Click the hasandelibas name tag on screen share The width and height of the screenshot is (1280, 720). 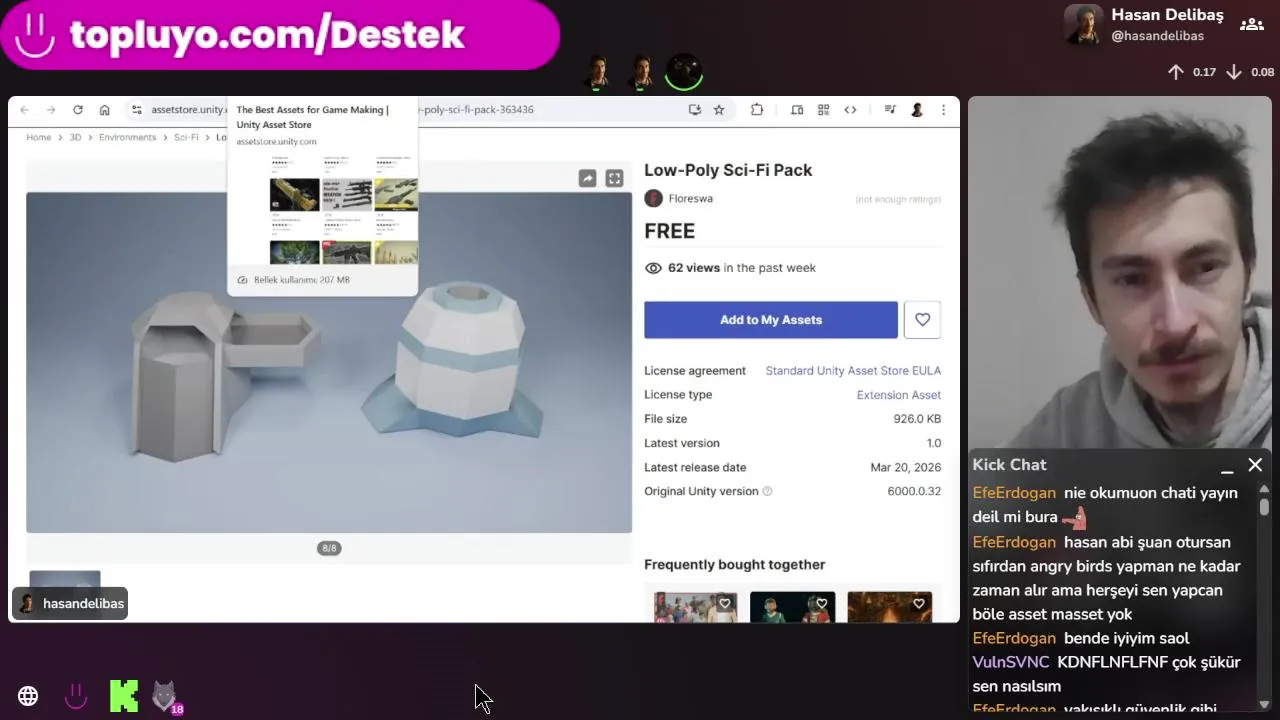click(x=70, y=603)
